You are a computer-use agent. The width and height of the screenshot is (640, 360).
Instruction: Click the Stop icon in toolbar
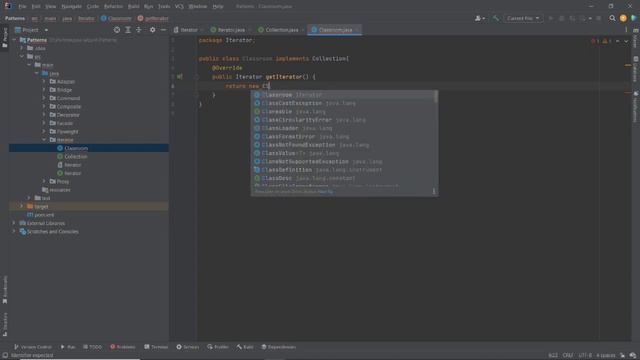pyautogui.click(x=599, y=18)
